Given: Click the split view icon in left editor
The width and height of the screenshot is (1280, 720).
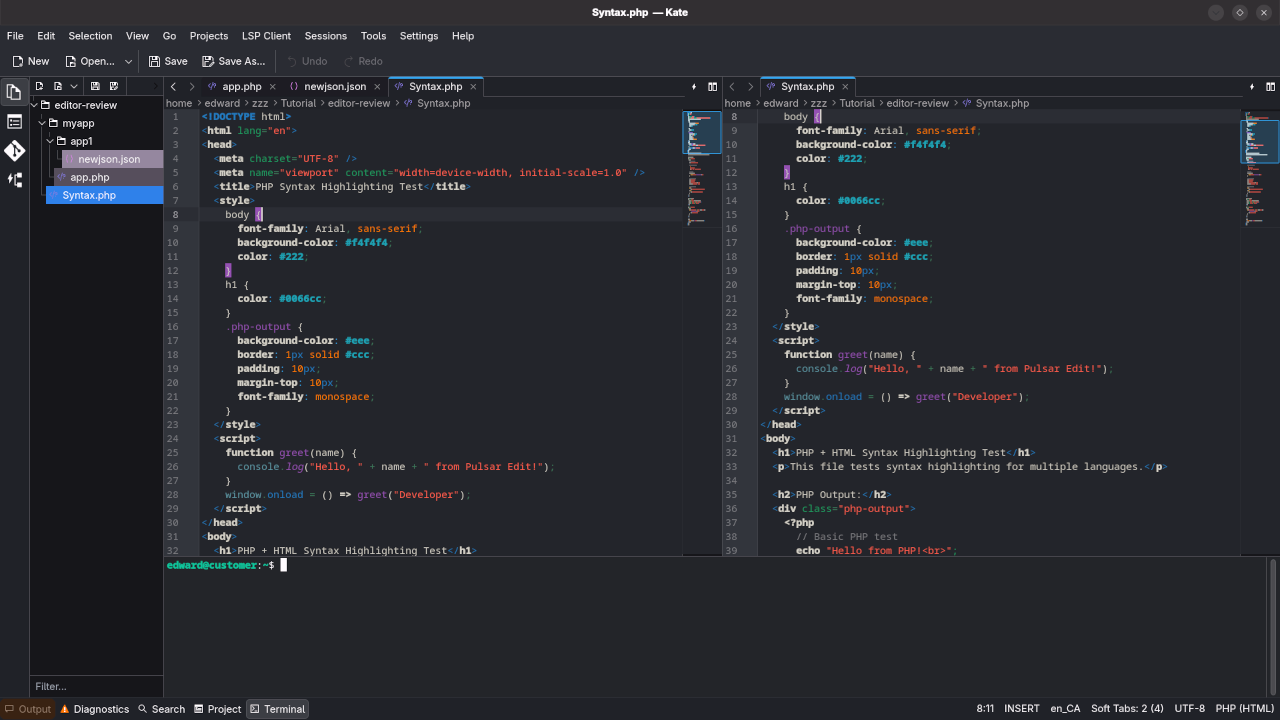Looking at the screenshot, I should click(x=713, y=87).
